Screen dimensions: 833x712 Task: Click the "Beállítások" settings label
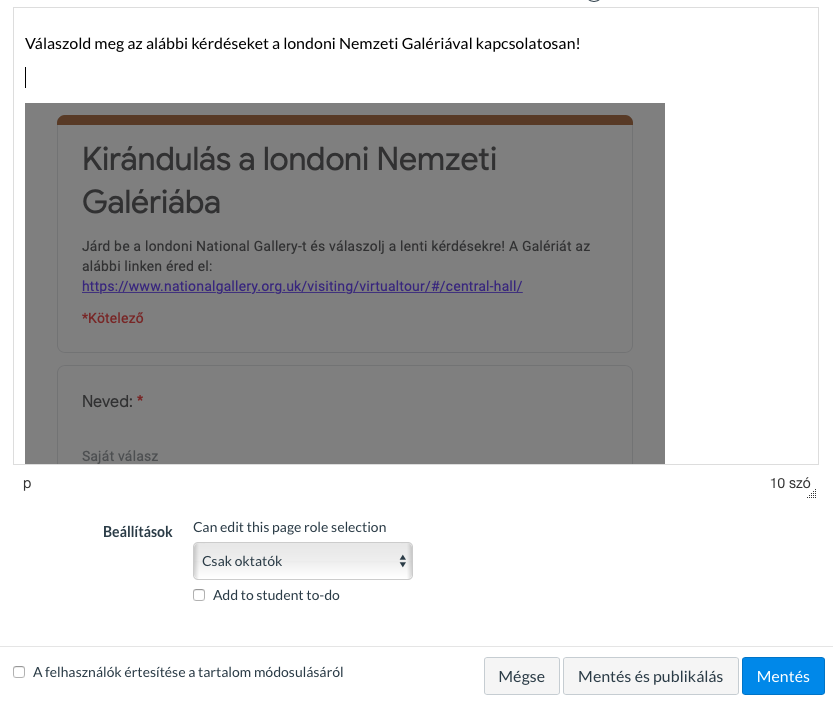[138, 532]
